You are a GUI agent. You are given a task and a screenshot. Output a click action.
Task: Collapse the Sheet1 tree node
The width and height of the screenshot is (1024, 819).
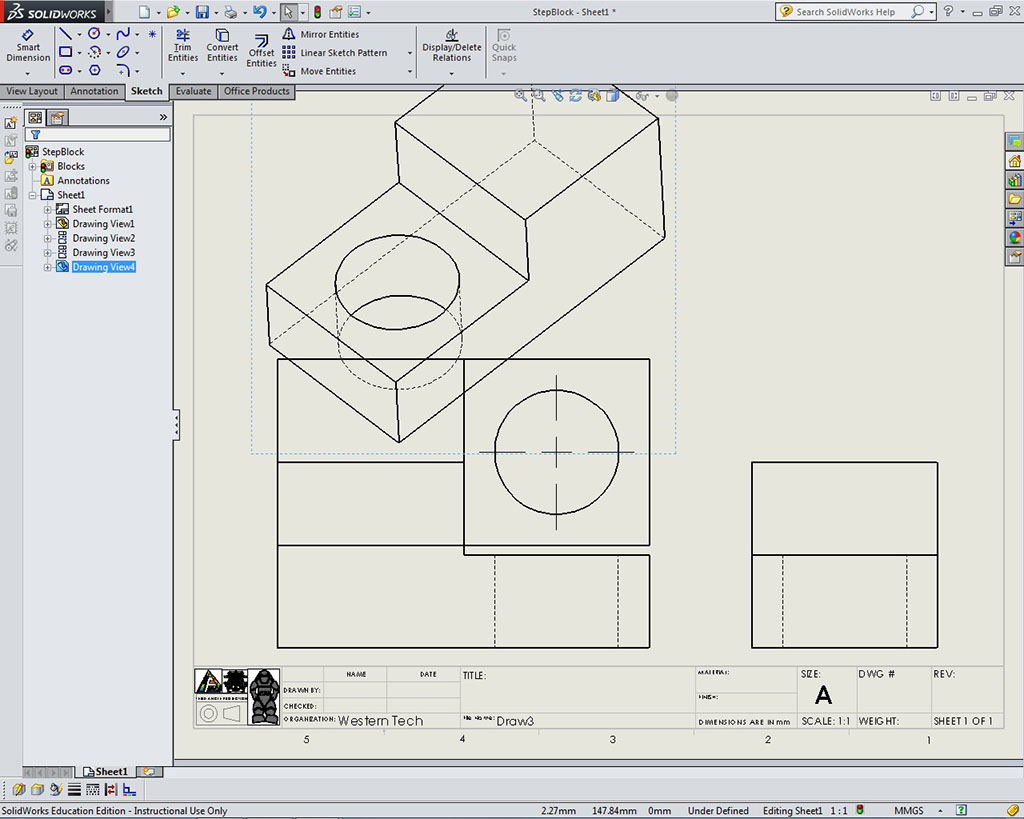tap(33, 195)
